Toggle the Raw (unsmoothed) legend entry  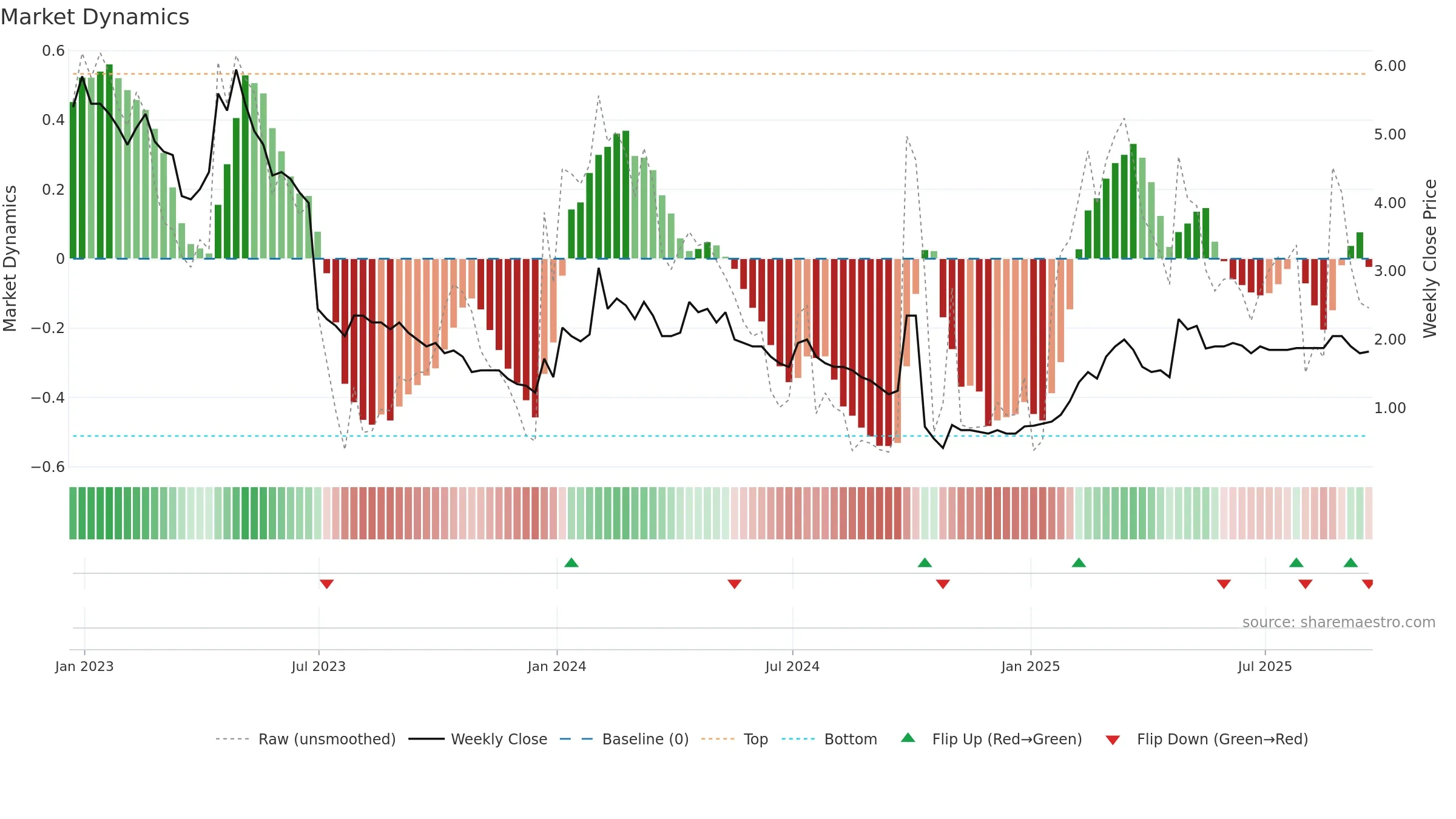(306, 739)
